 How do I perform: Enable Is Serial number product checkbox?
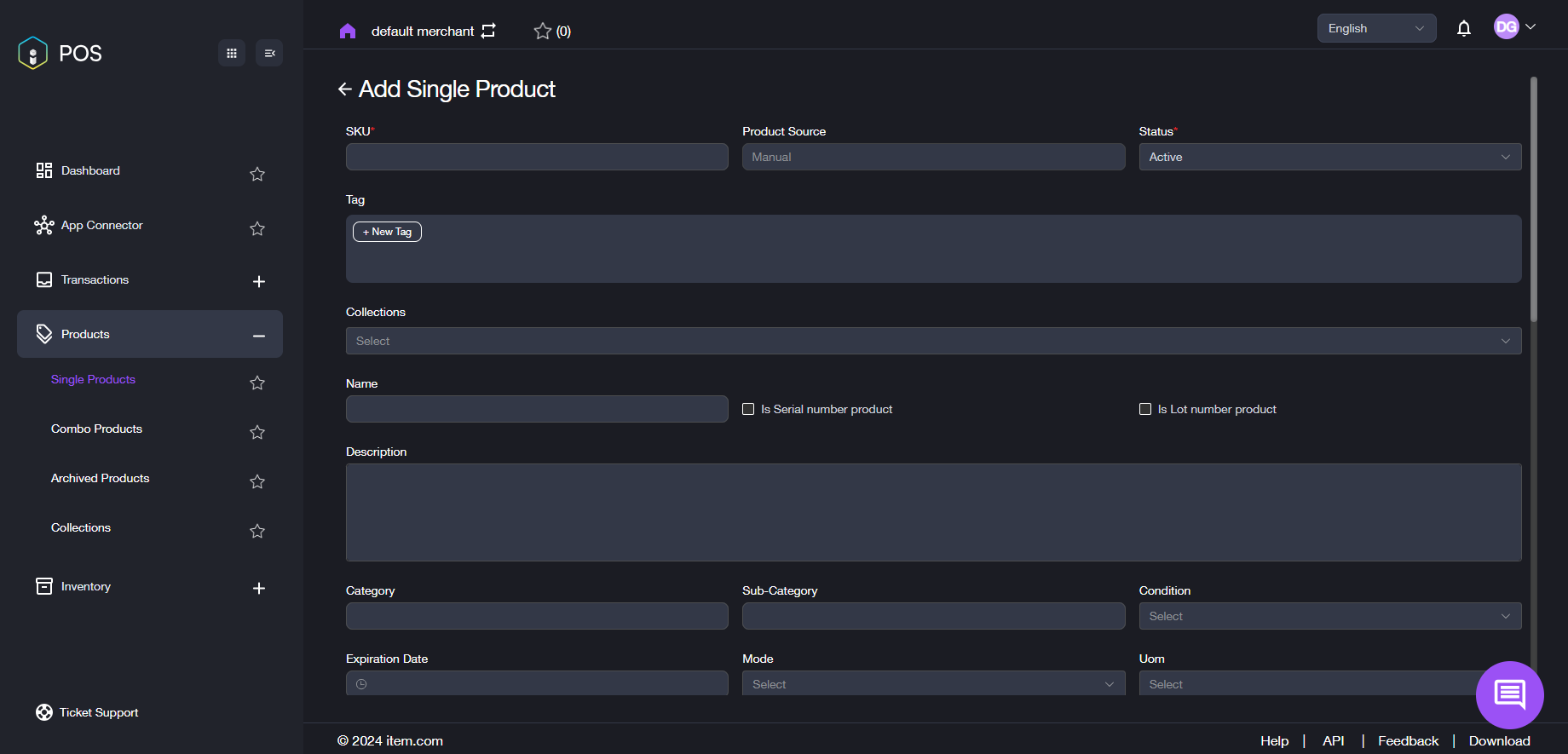point(748,409)
